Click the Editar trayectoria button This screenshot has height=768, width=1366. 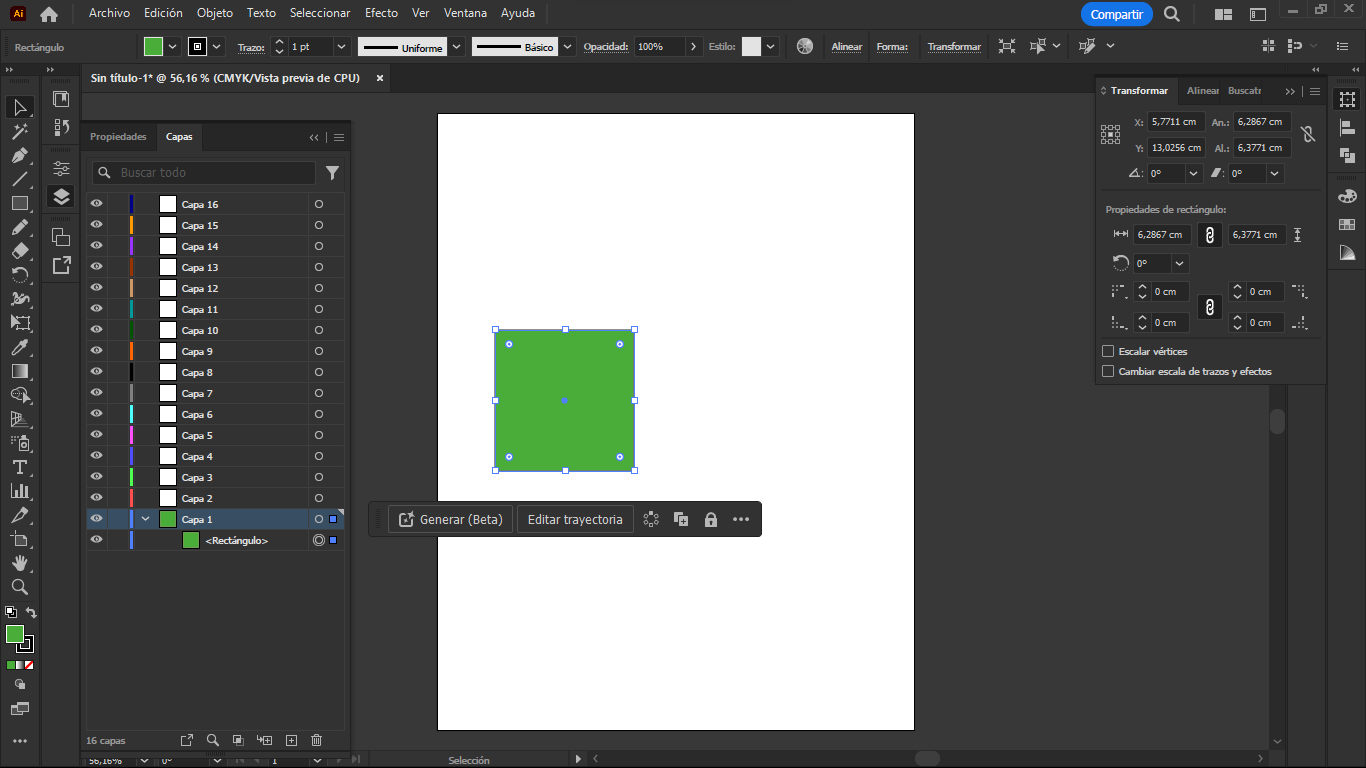(x=575, y=519)
